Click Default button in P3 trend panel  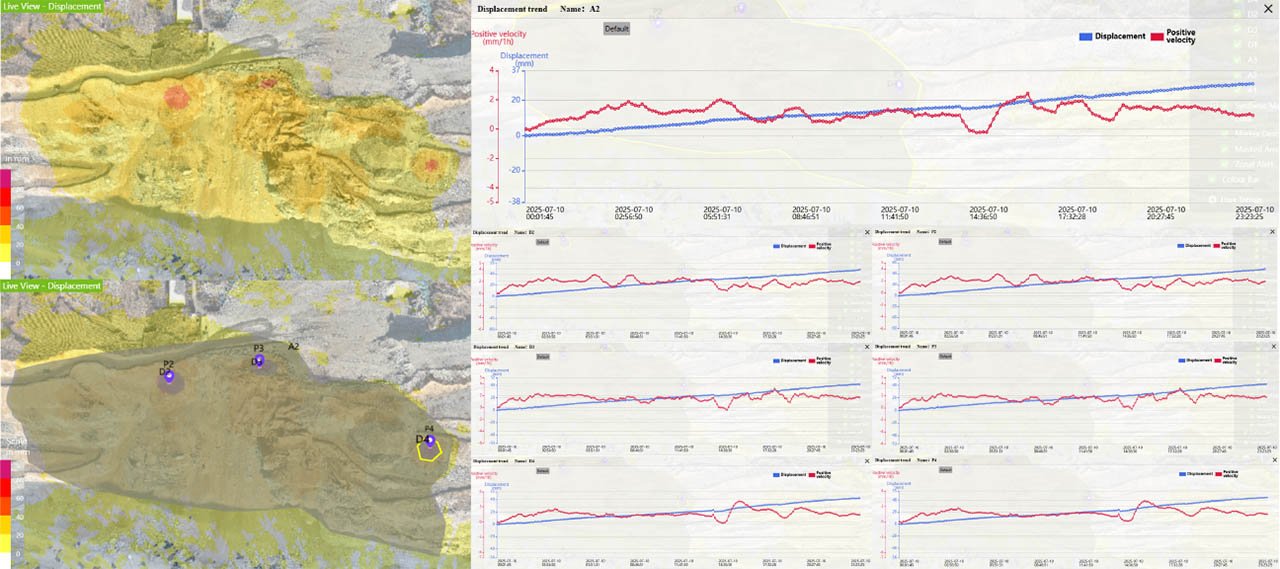click(945, 357)
